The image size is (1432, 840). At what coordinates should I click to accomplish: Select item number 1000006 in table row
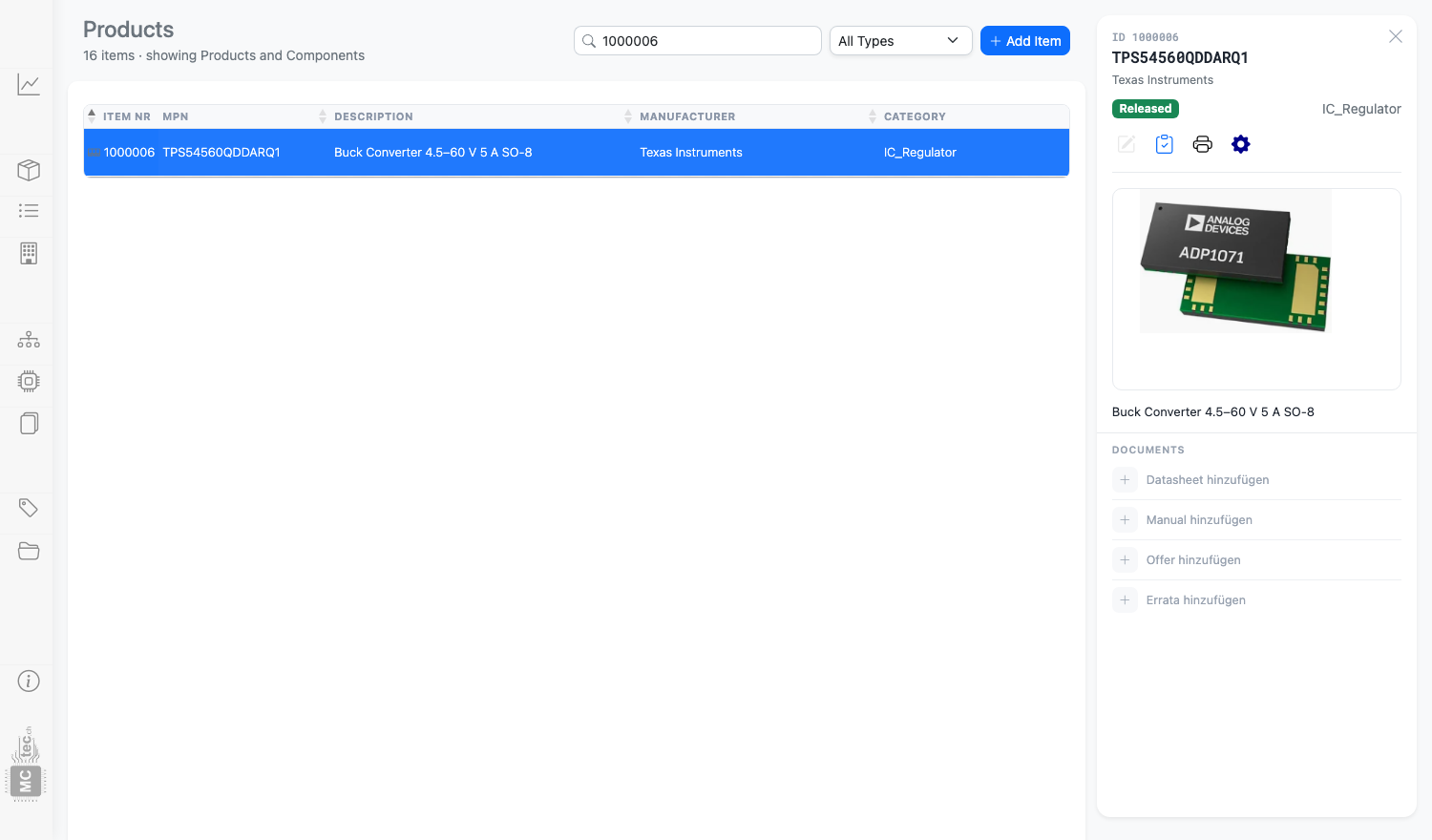point(129,153)
